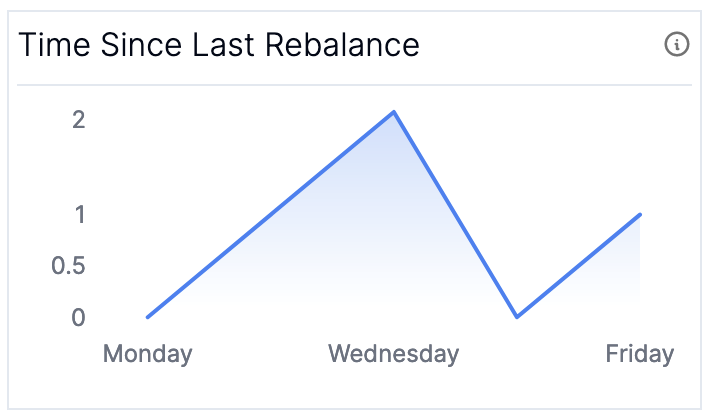Click the Wednesday x-axis label
712x420 pixels.
pyautogui.click(x=394, y=354)
